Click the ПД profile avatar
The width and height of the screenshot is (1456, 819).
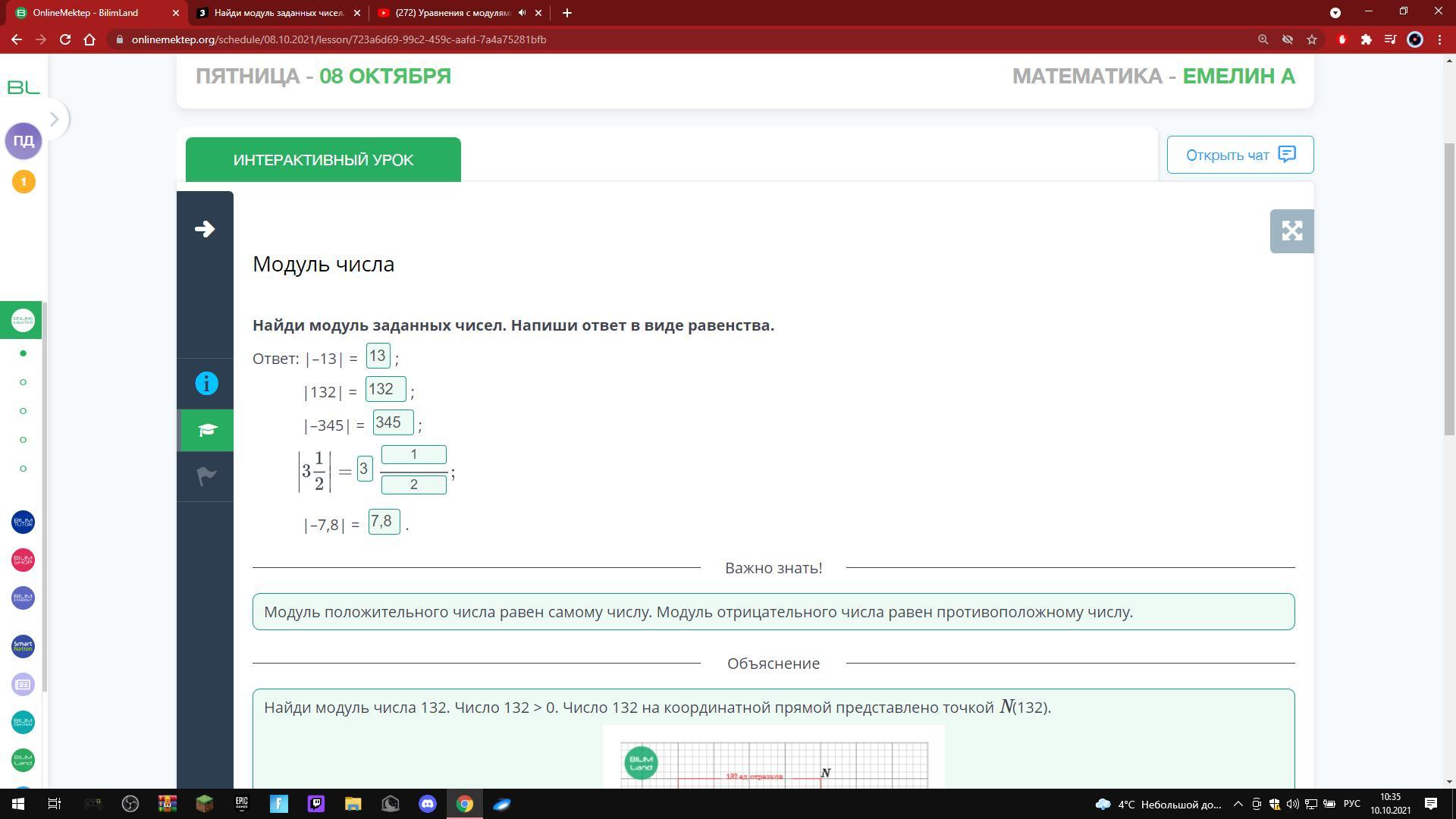click(24, 141)
